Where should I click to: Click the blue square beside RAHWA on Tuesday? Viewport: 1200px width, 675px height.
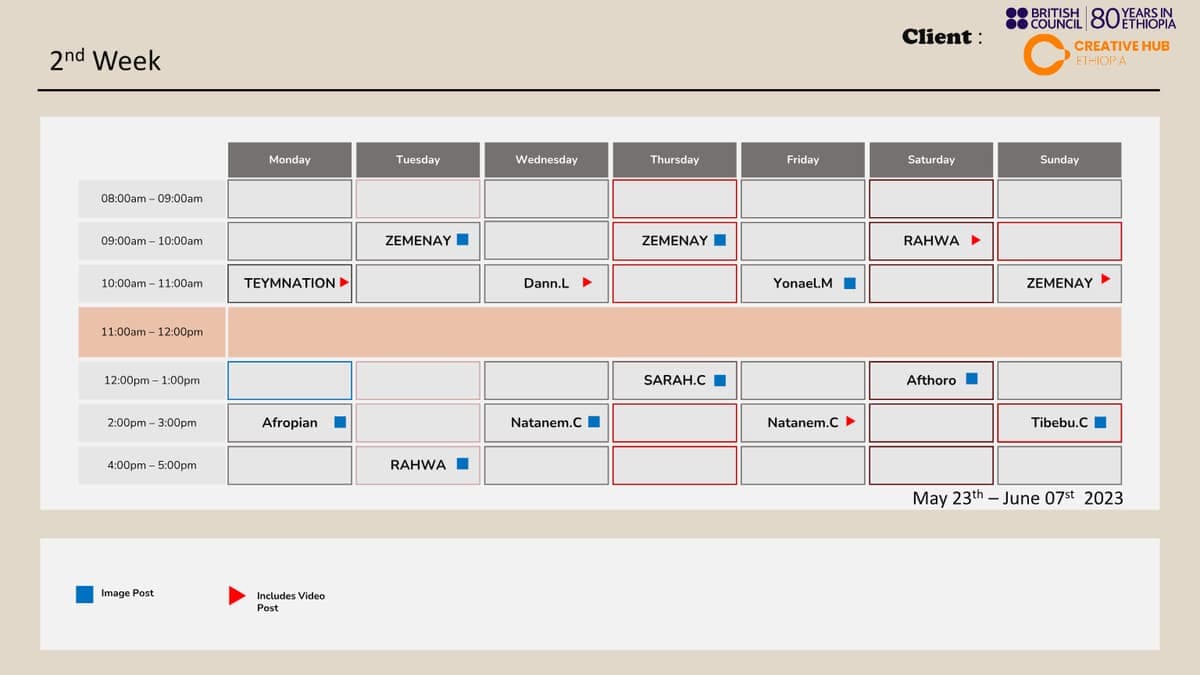463,464
